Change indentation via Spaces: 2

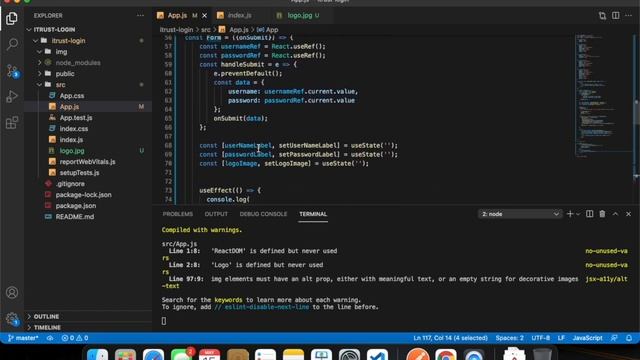pos(509,338)
